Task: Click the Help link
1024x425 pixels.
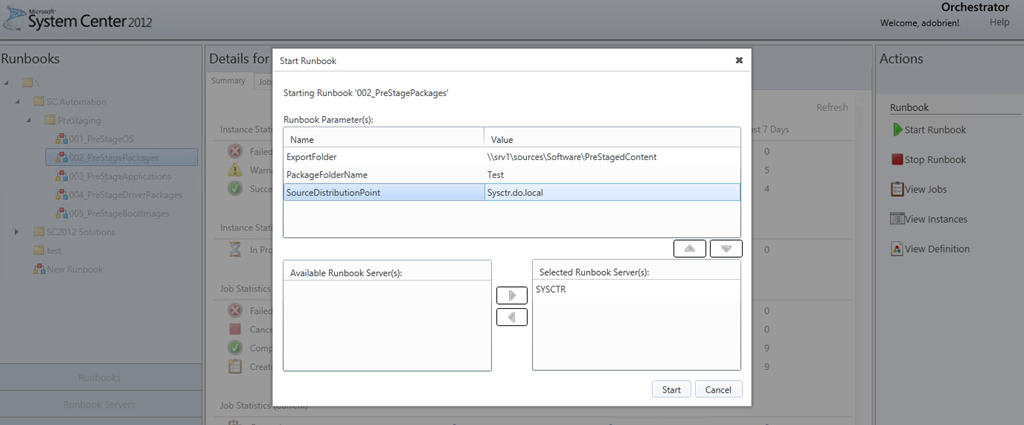Action: coord(999,22)
